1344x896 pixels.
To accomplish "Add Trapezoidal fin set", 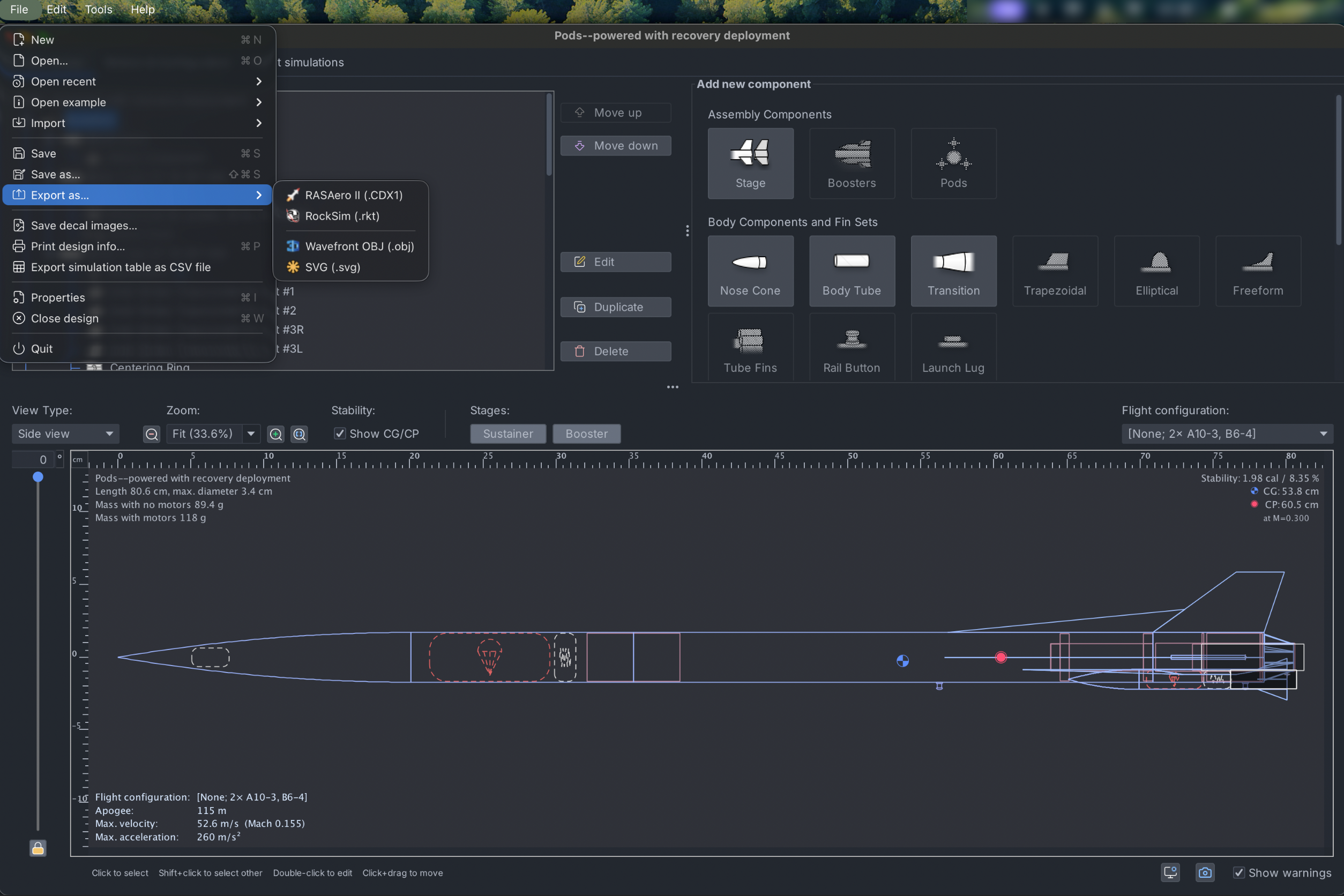I will [x=1055, y=271].
